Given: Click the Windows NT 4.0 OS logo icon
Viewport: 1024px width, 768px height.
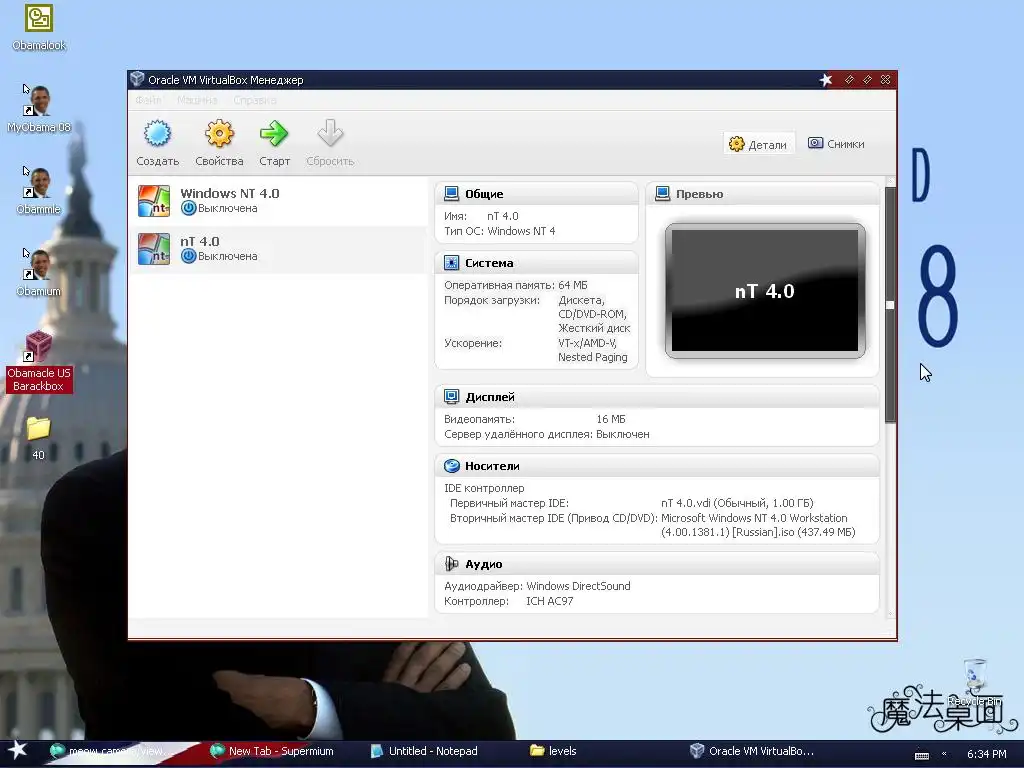Looking at the screenshot, I should pyautogui.click(x=154, y=201).
